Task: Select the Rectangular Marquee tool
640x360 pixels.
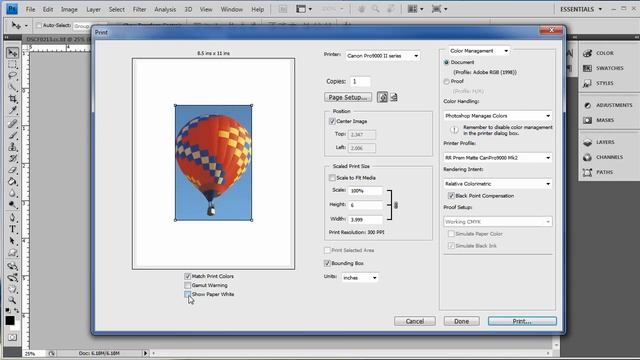Action: click(13, 64)
